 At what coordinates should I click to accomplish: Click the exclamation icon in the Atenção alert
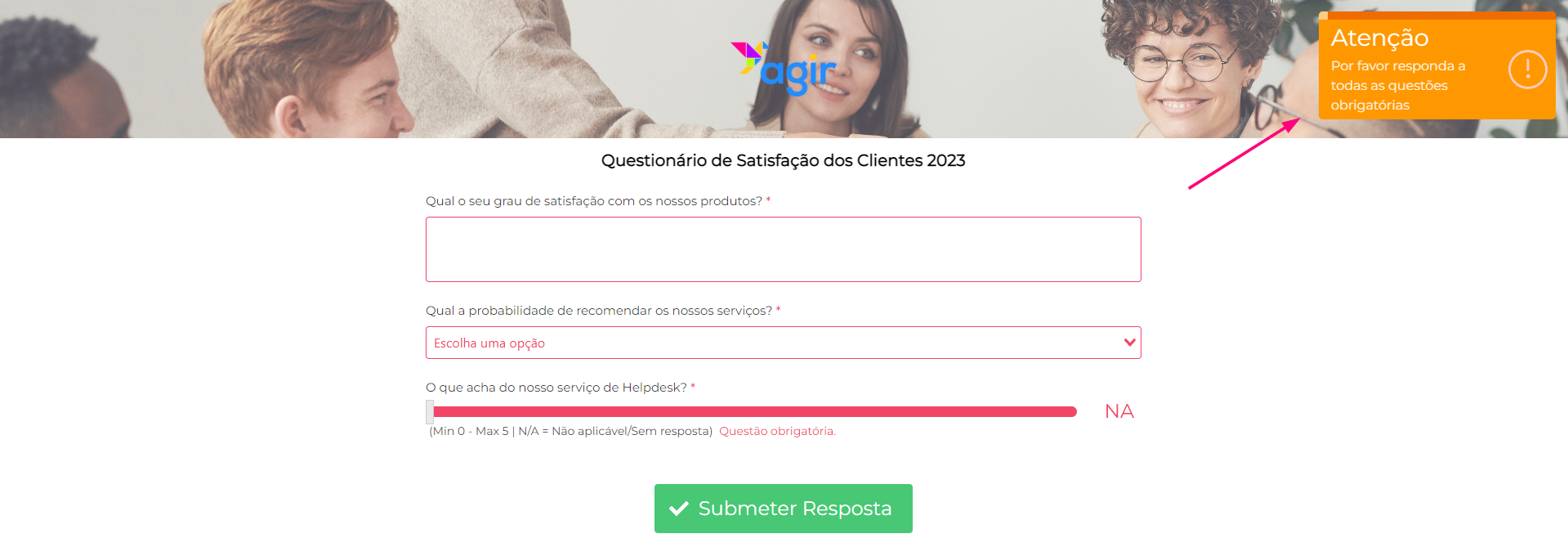coord(1527,69)
